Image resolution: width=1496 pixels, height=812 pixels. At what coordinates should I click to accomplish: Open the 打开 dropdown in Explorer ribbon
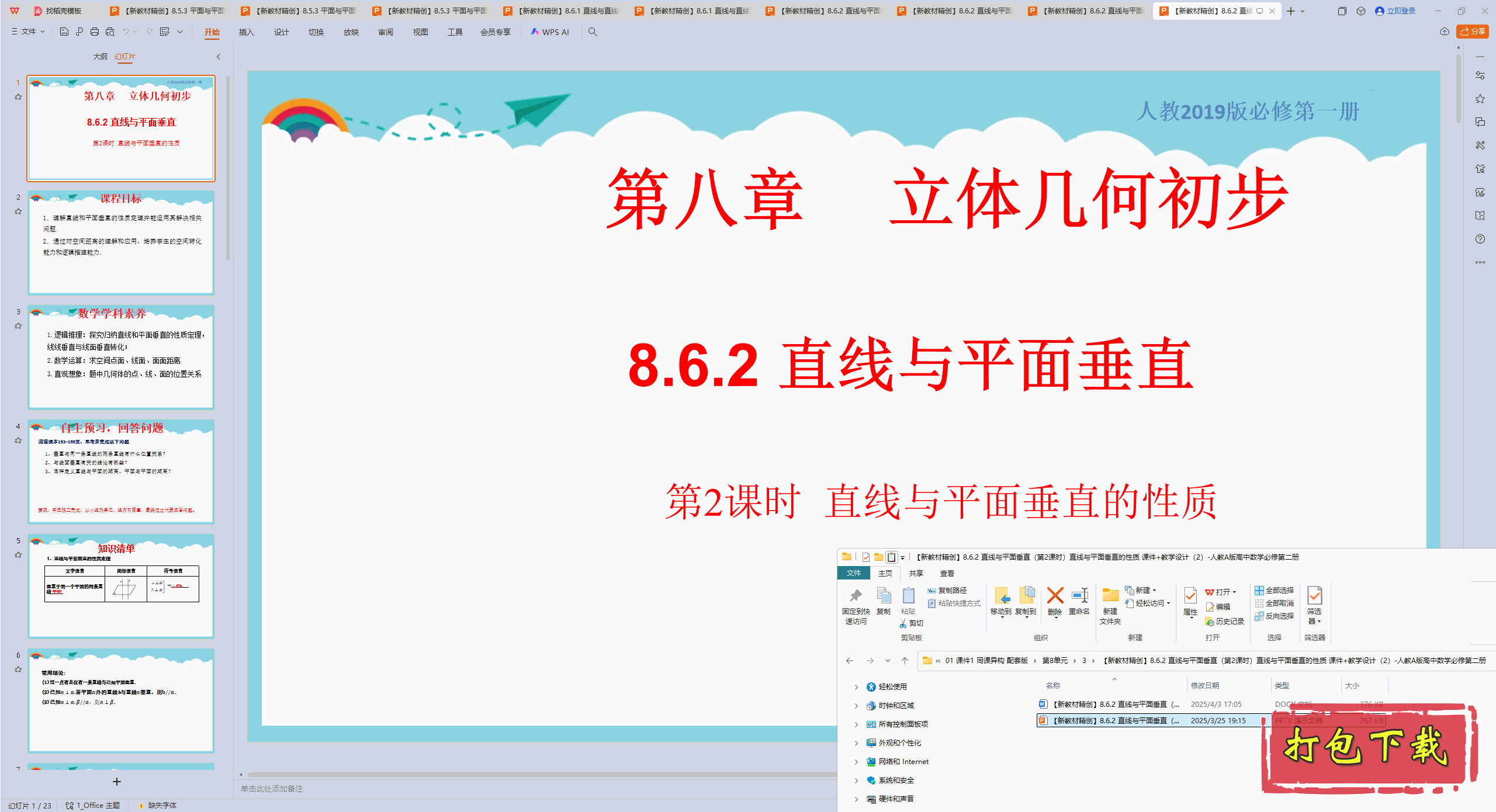click(x=1234, y=592)
